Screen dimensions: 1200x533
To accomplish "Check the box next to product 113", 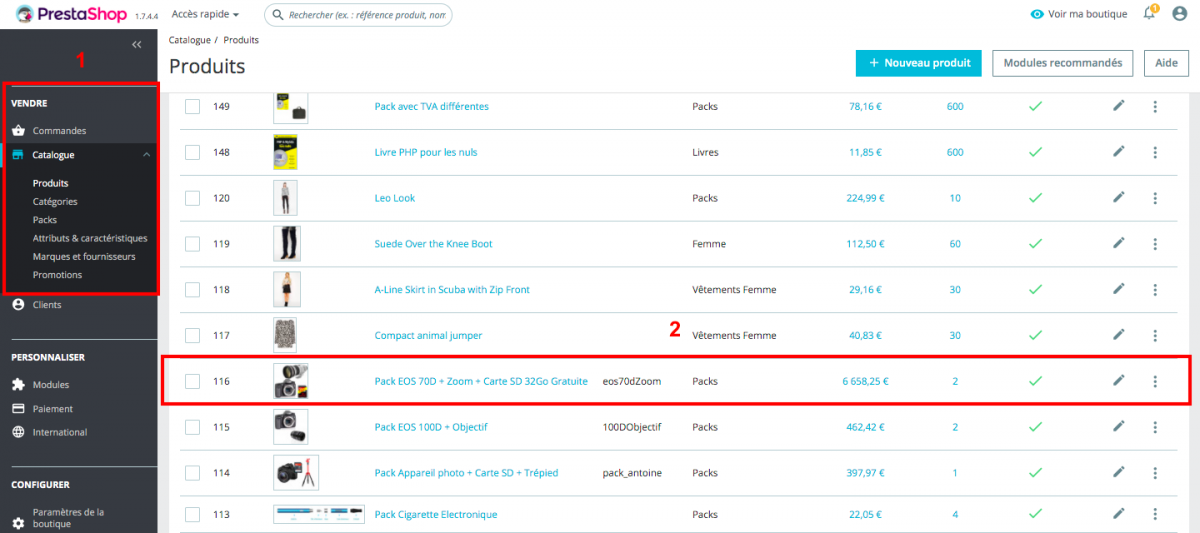I will click(x=193, y=515).
